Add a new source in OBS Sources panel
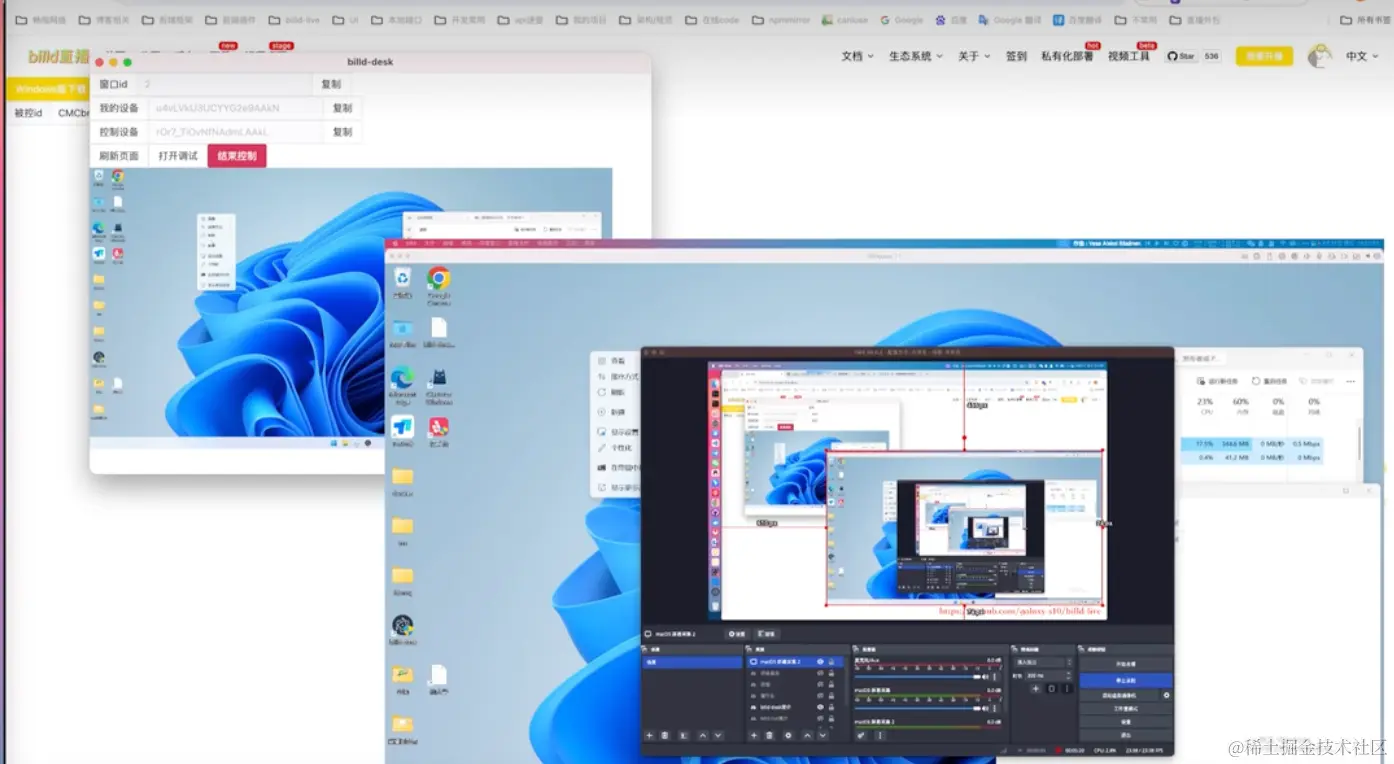 (753, 735)
